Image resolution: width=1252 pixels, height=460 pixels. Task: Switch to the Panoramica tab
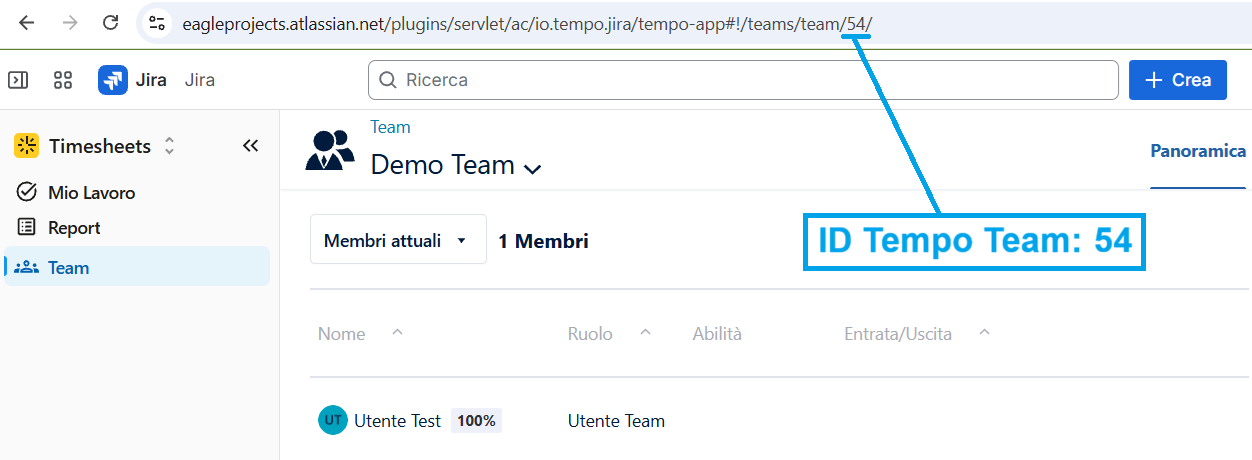coord(1198,152)
